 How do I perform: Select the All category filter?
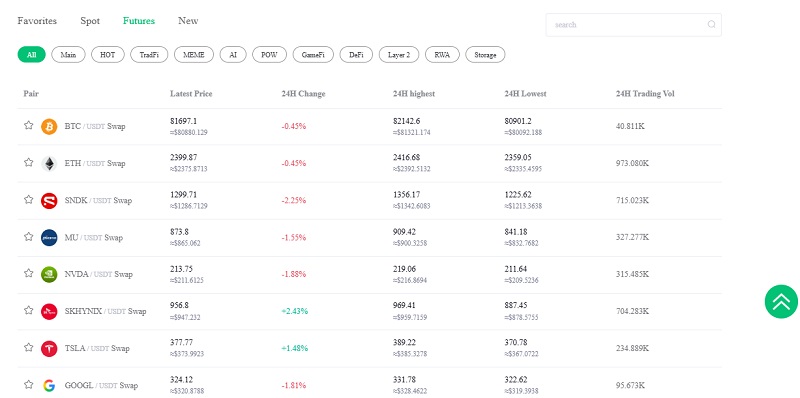pyautogui.click(x=32, y=55)
